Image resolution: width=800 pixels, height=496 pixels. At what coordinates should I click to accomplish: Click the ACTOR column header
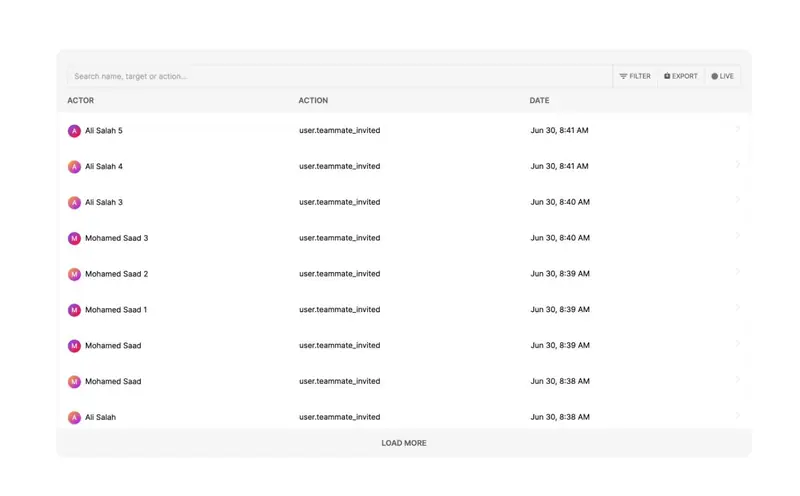point(81,101)
